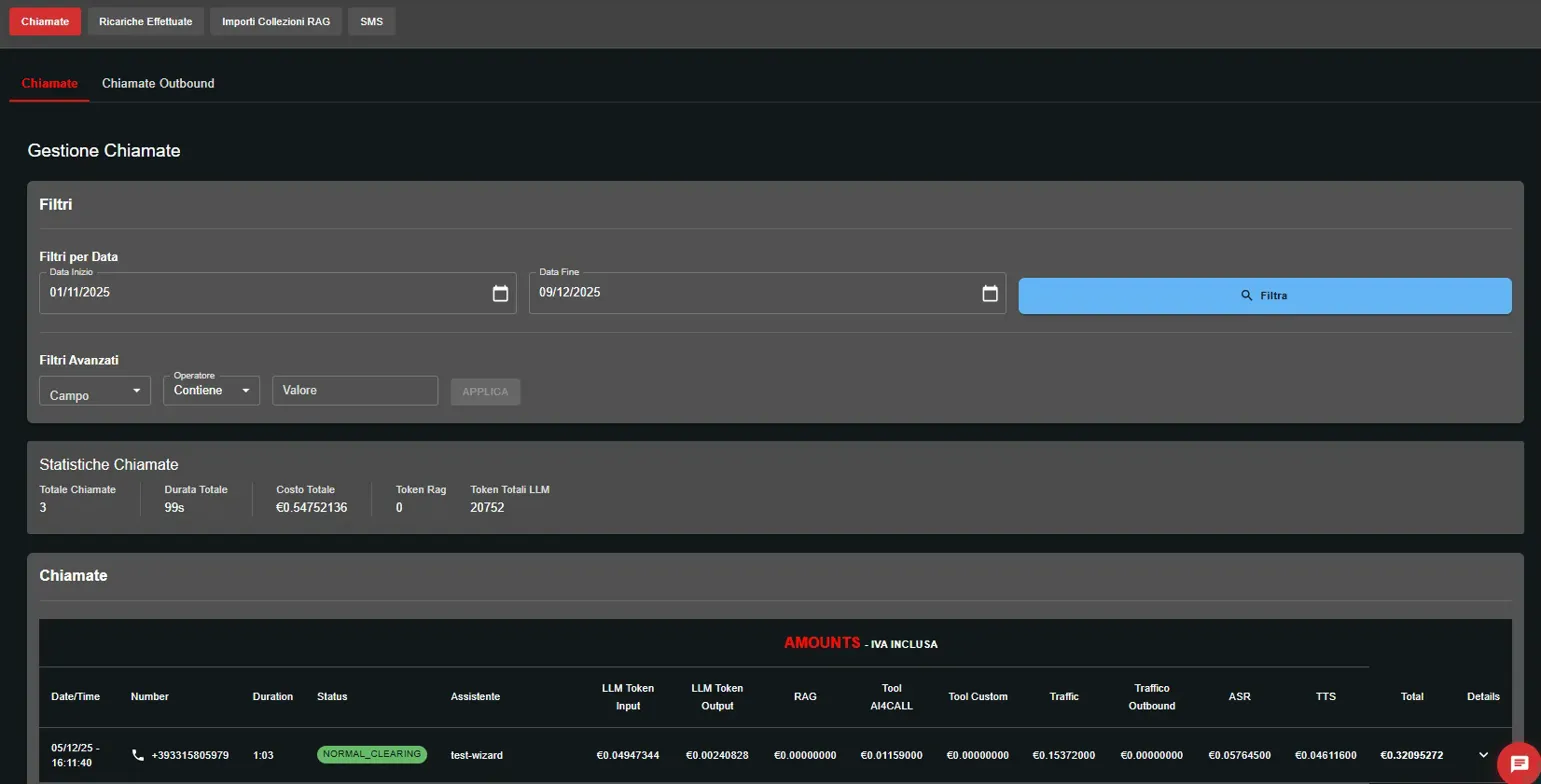
Task: Open the Data Fine calendar picker
Action: tap(989, 294)
